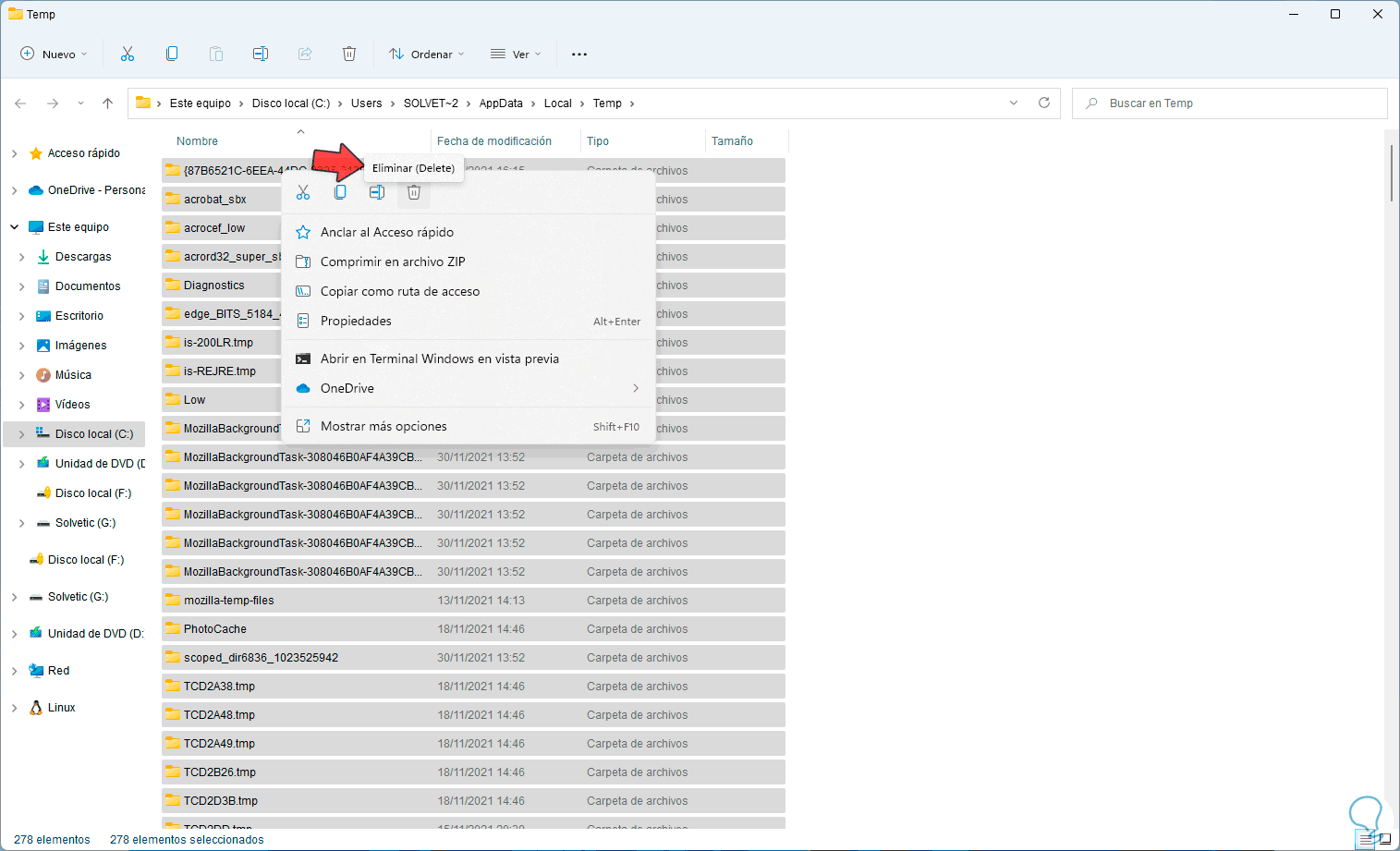Select the mozilla-temp-files folder
1400x851 pixels.
click(473, 601)
